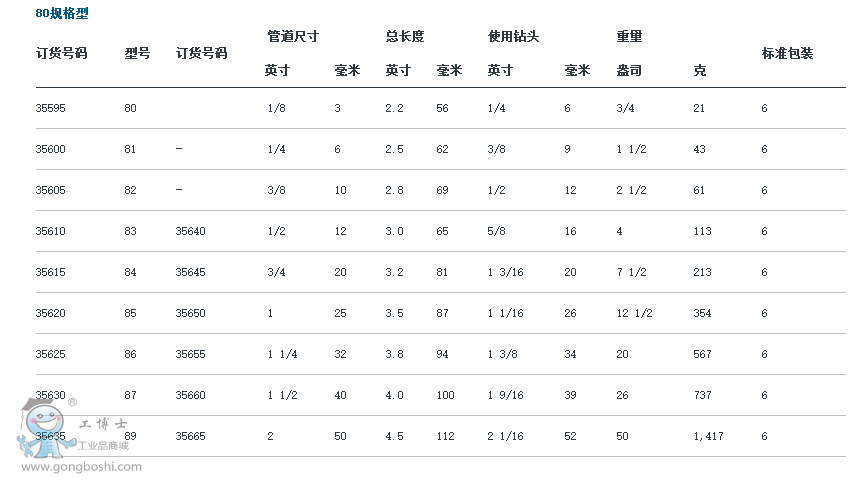Select order number 35595 cell
Screen dimensions: 863x486
click(50, 108)
